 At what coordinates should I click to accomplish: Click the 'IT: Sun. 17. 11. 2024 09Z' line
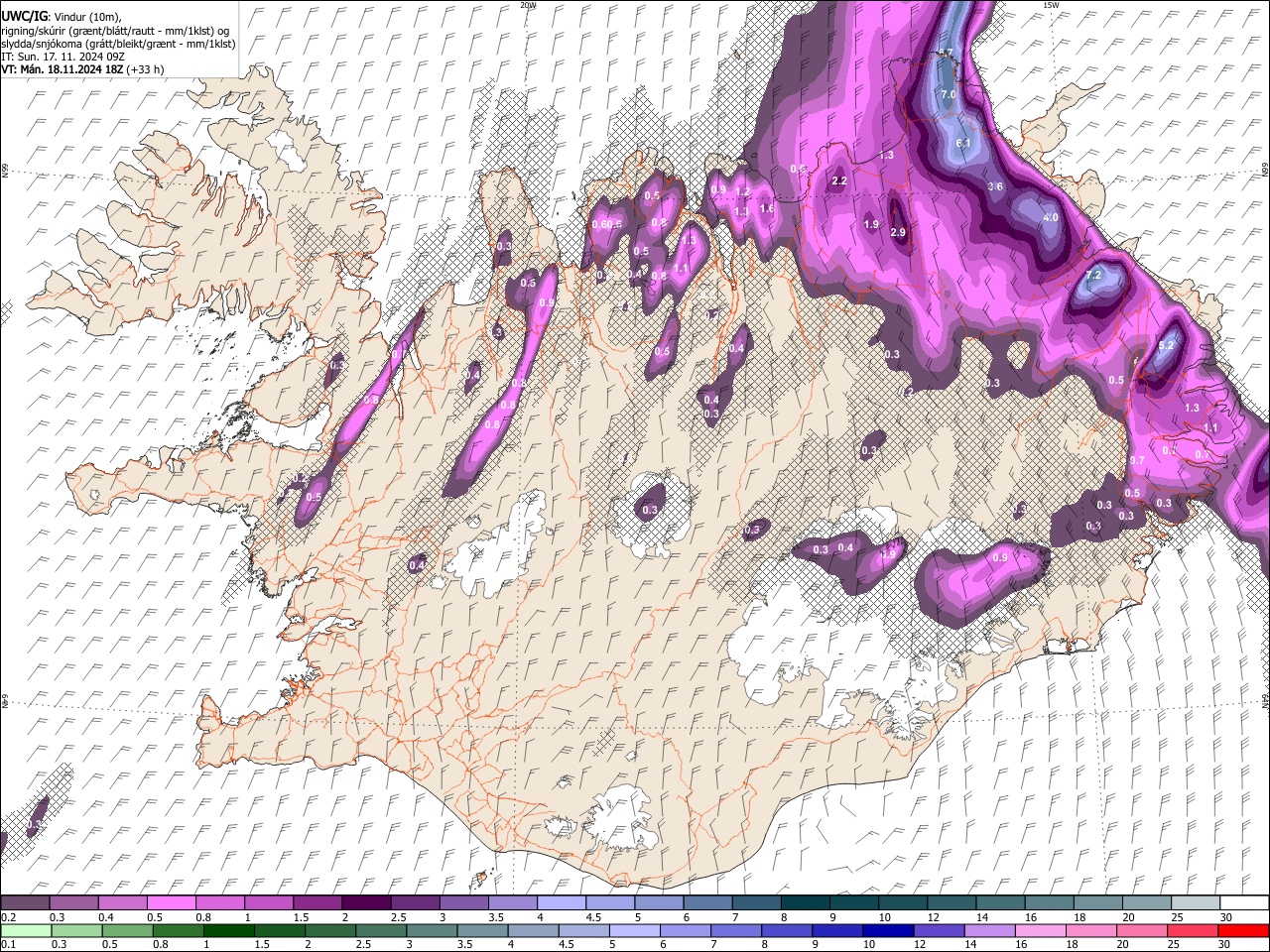[x=63, y=57]
